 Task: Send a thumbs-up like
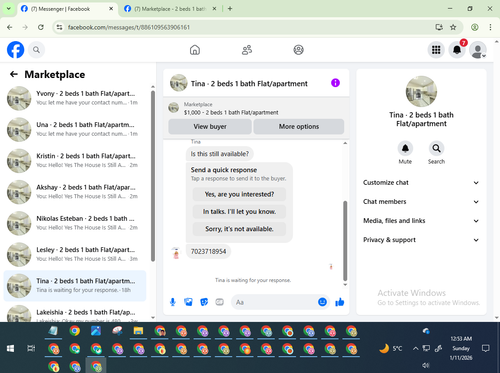tap(340, 302)
